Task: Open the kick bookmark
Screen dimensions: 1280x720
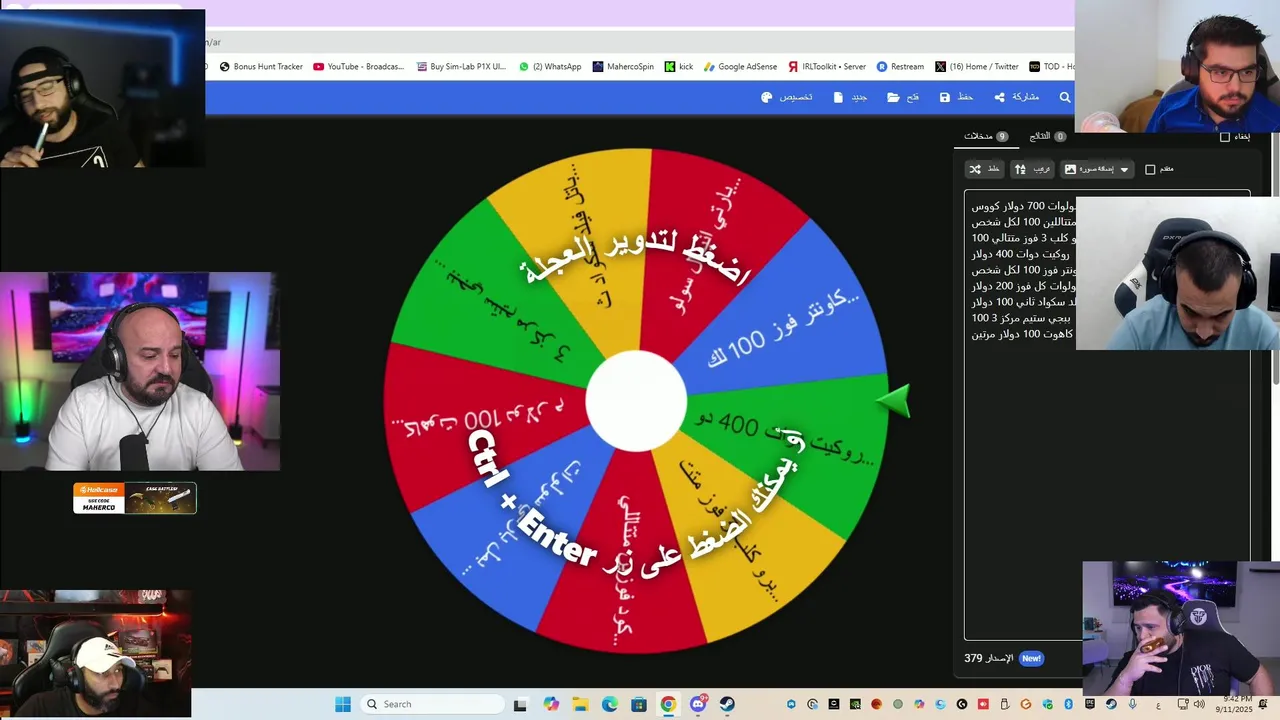Action: click(678, 67)
